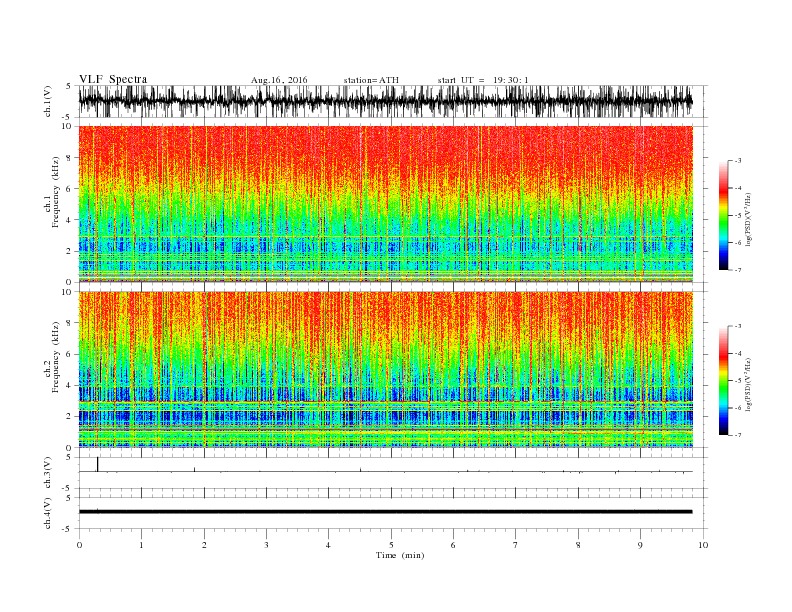The width and height of the screenshot is (792, 612).
Task: Click the "10" tick on time axis
Action: [x=703, y=545]
